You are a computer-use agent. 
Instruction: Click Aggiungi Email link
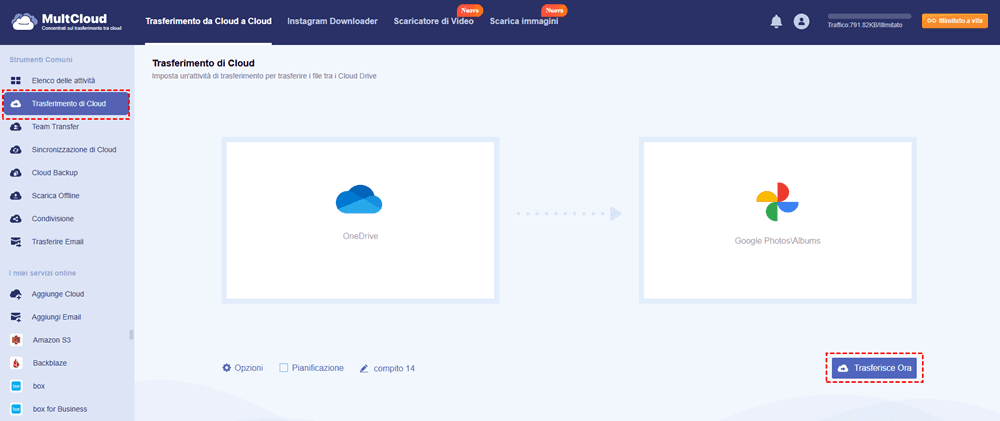(x=56, y=317)
